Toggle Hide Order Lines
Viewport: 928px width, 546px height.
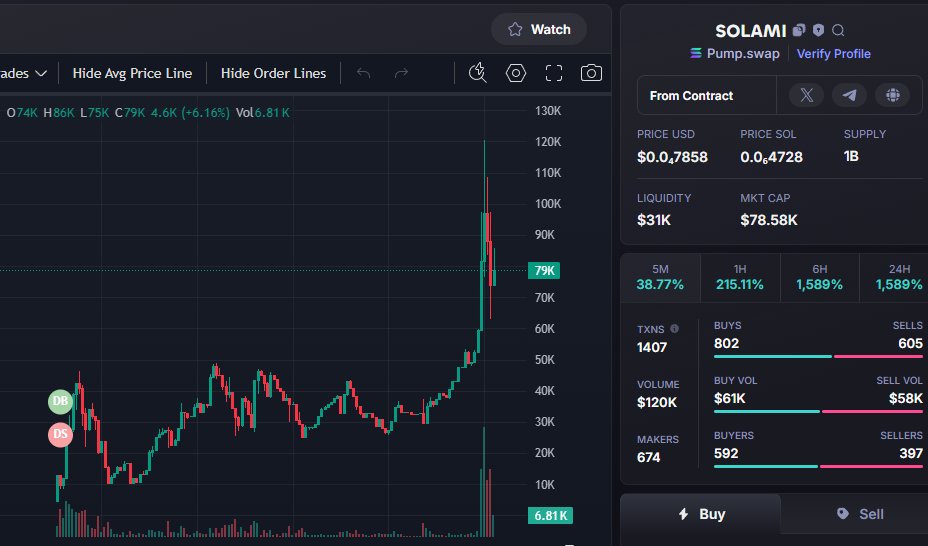click(x=273, y=73)
